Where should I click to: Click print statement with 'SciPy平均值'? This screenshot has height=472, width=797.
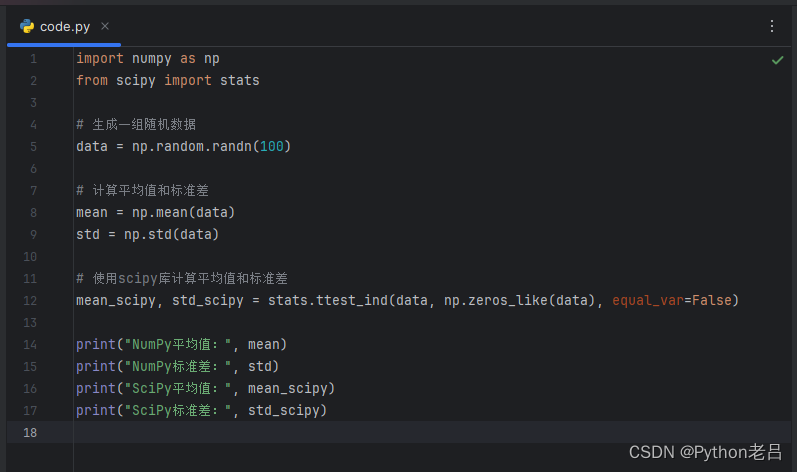[205, 389]
